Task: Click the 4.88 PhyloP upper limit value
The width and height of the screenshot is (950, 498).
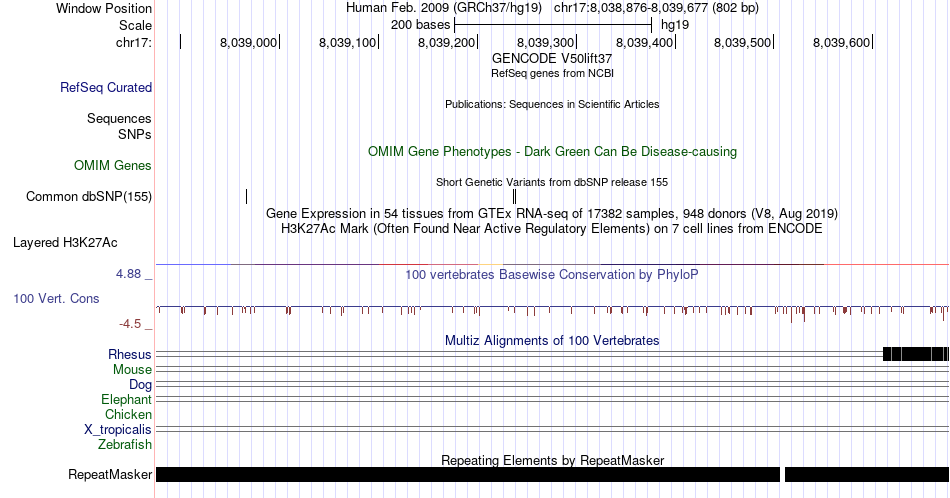Action: tap(128, 274)
